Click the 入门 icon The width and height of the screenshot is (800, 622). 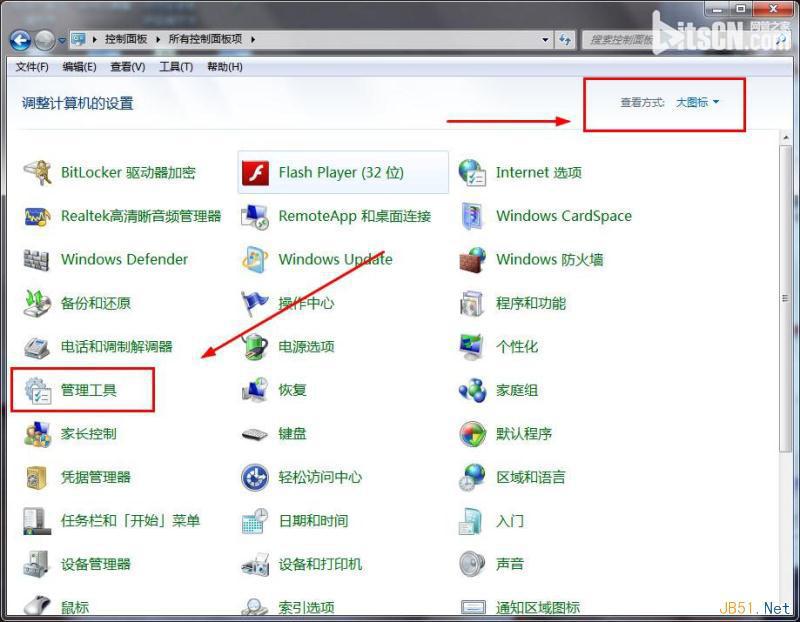(472, 521)
